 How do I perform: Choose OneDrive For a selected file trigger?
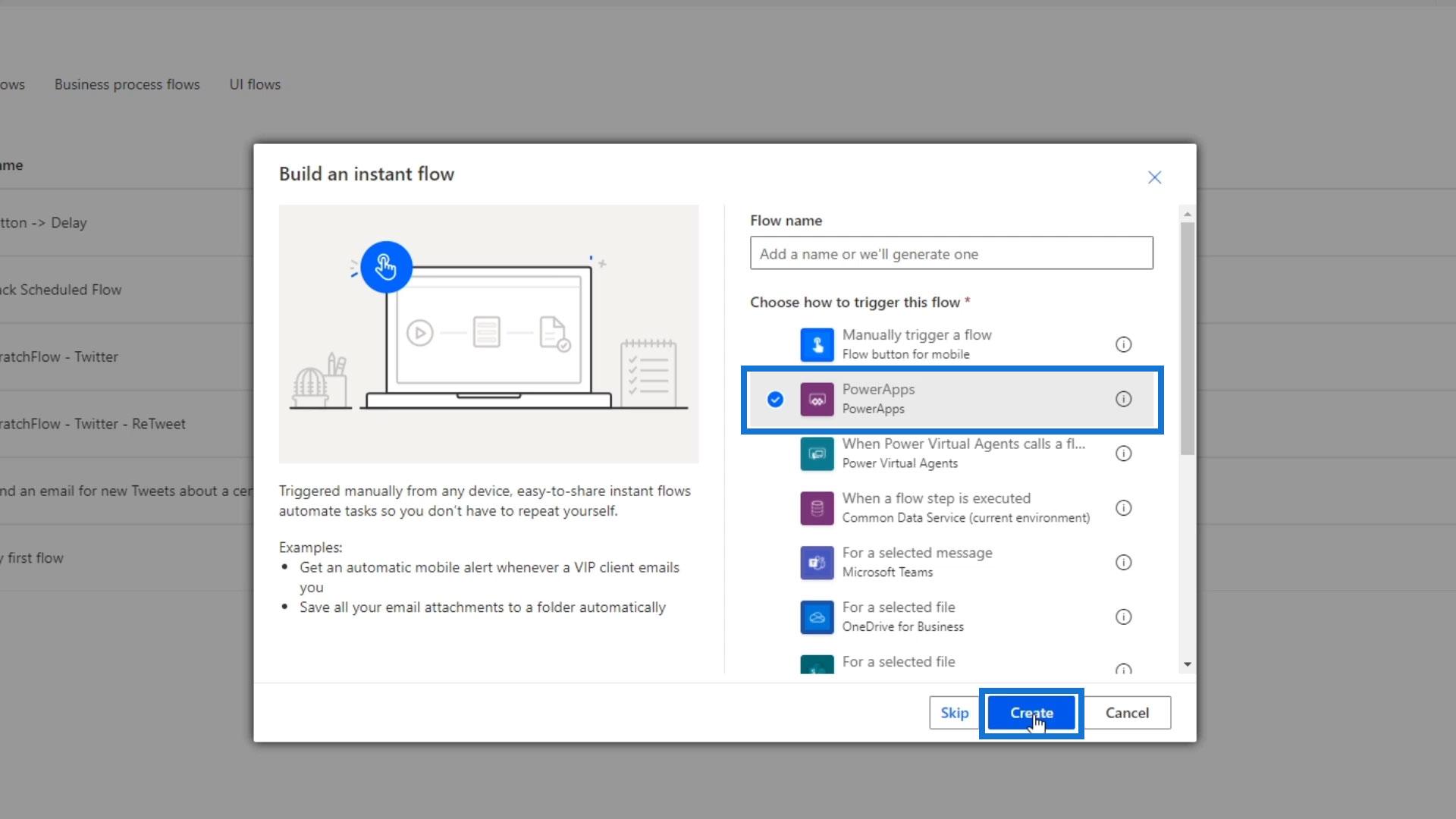point(902,616)
